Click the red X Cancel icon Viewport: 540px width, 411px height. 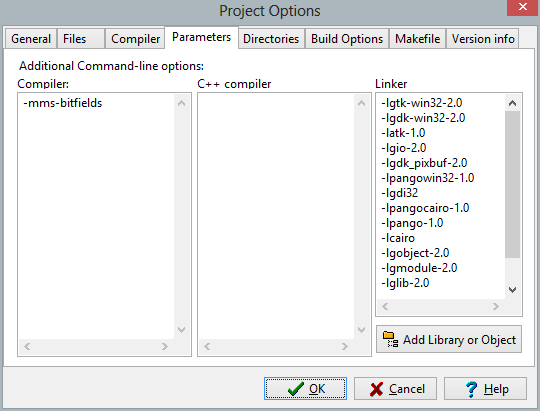[x=376, y=389]
